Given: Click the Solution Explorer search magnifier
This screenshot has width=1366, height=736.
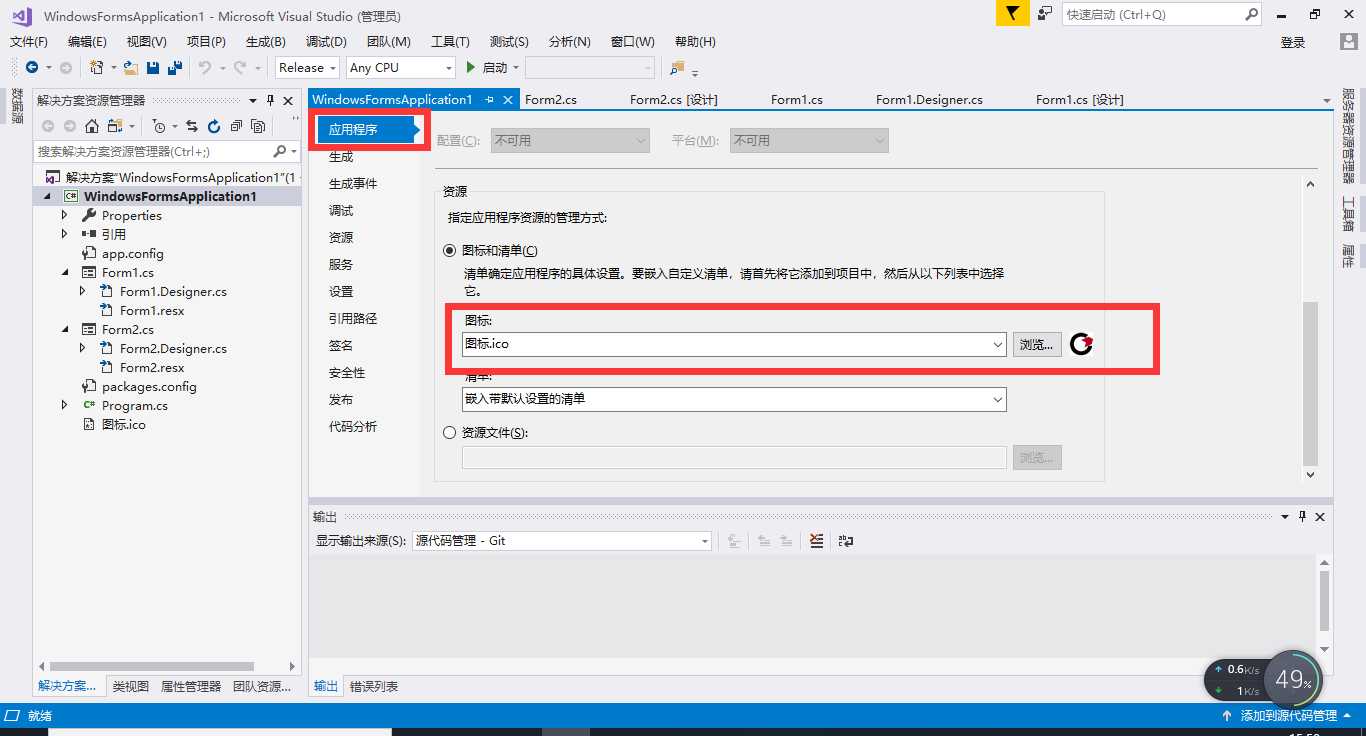Looking at the screenshot, I should tap(280, 151).
